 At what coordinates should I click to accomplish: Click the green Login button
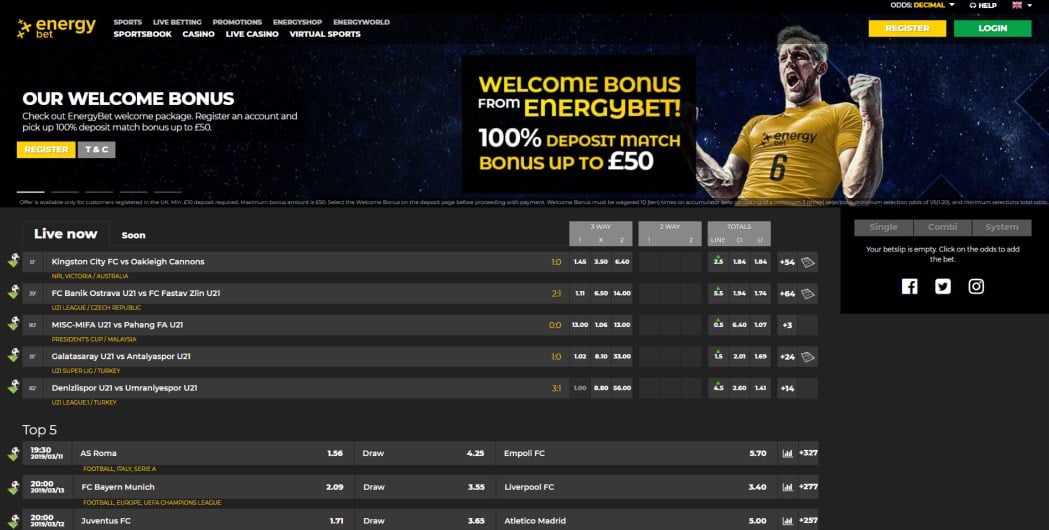tap(992, 28)
